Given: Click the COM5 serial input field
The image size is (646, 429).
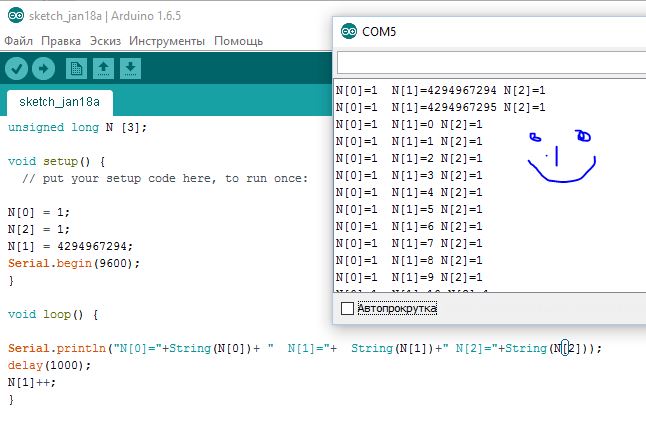Looking at the screenshot, I should click(491, 63).
